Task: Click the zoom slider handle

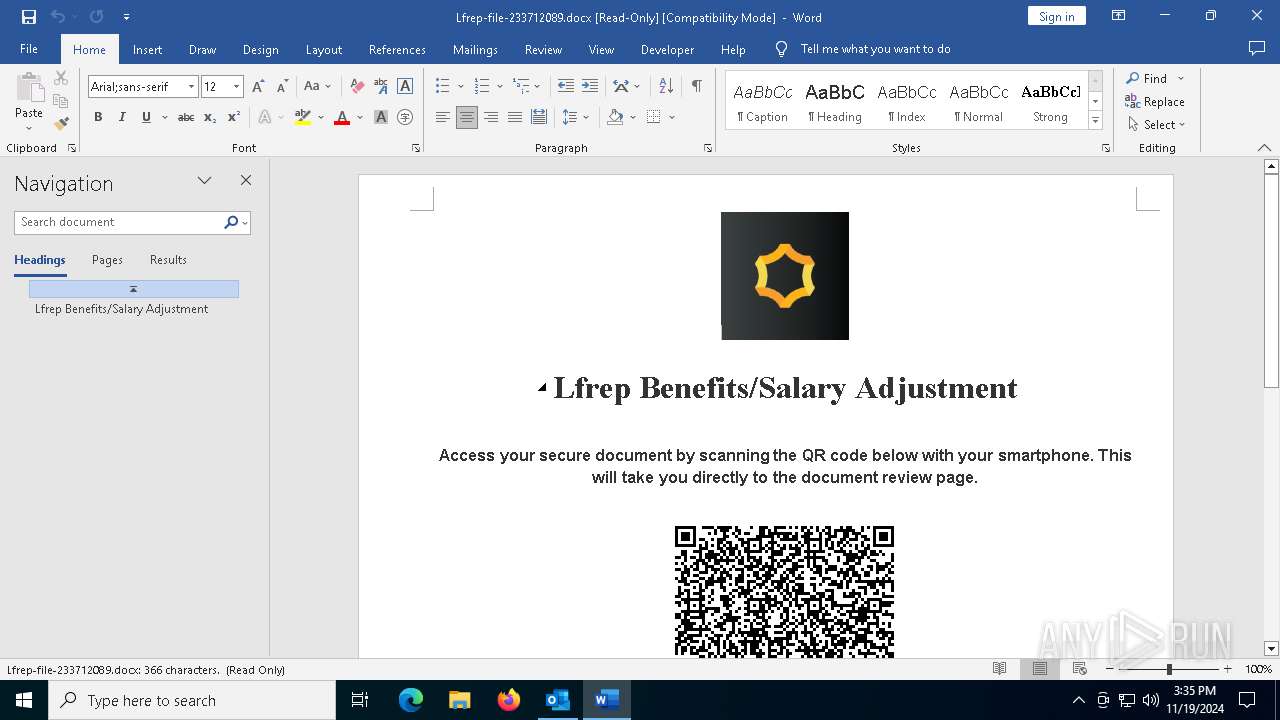Action: [x=1169, y=669]
